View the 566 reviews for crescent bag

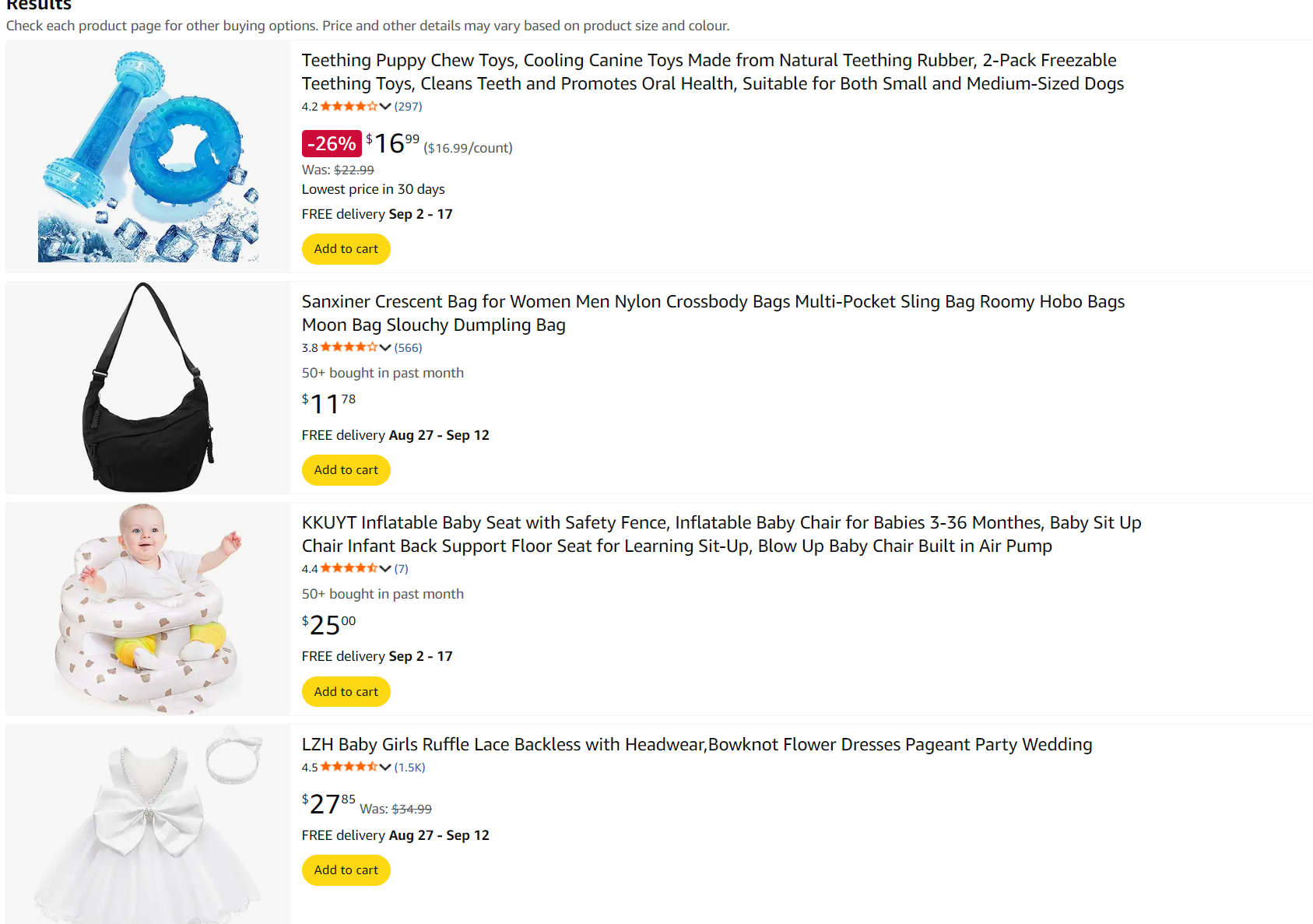(x=408, y=348)
